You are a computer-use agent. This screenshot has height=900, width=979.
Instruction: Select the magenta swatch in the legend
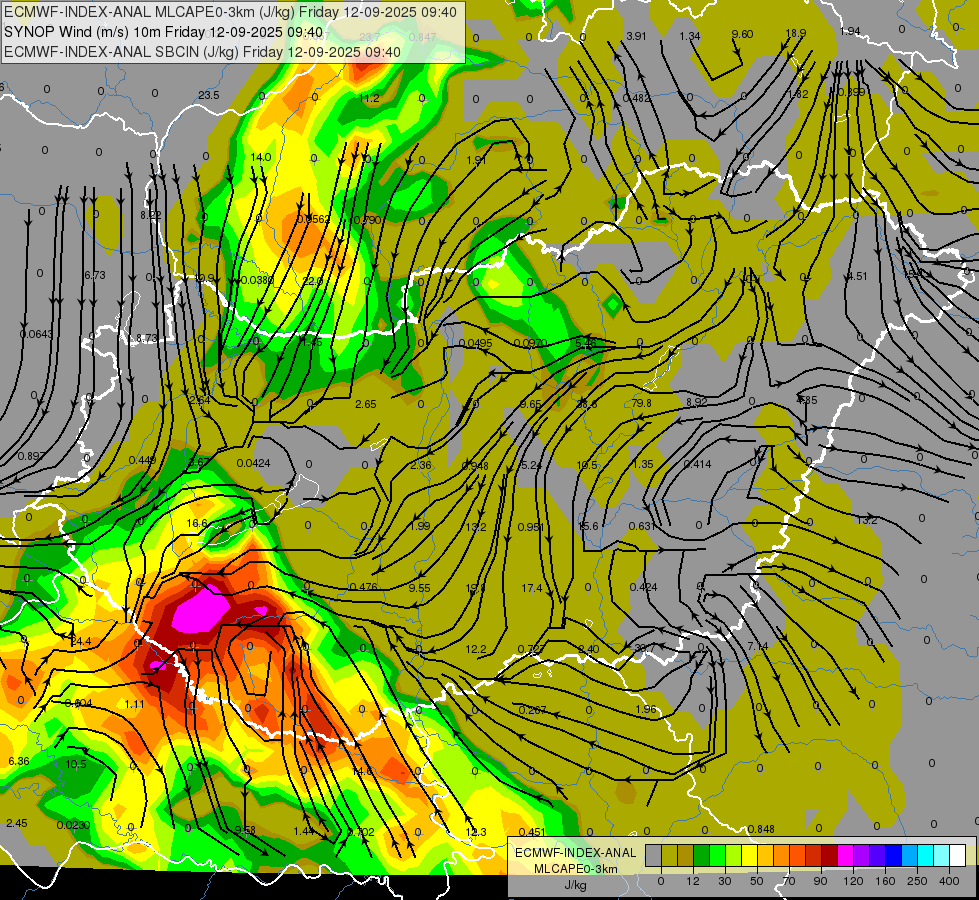point(846,855)
